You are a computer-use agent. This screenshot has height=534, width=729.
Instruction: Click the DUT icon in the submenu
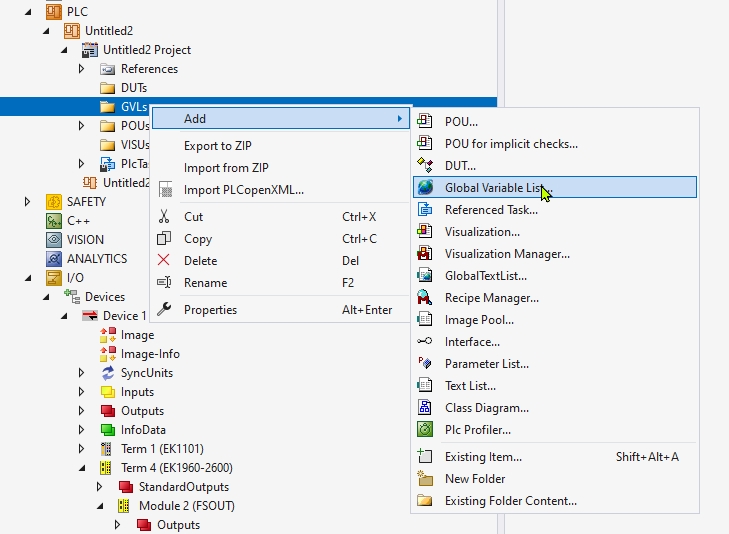click(424, 165)
